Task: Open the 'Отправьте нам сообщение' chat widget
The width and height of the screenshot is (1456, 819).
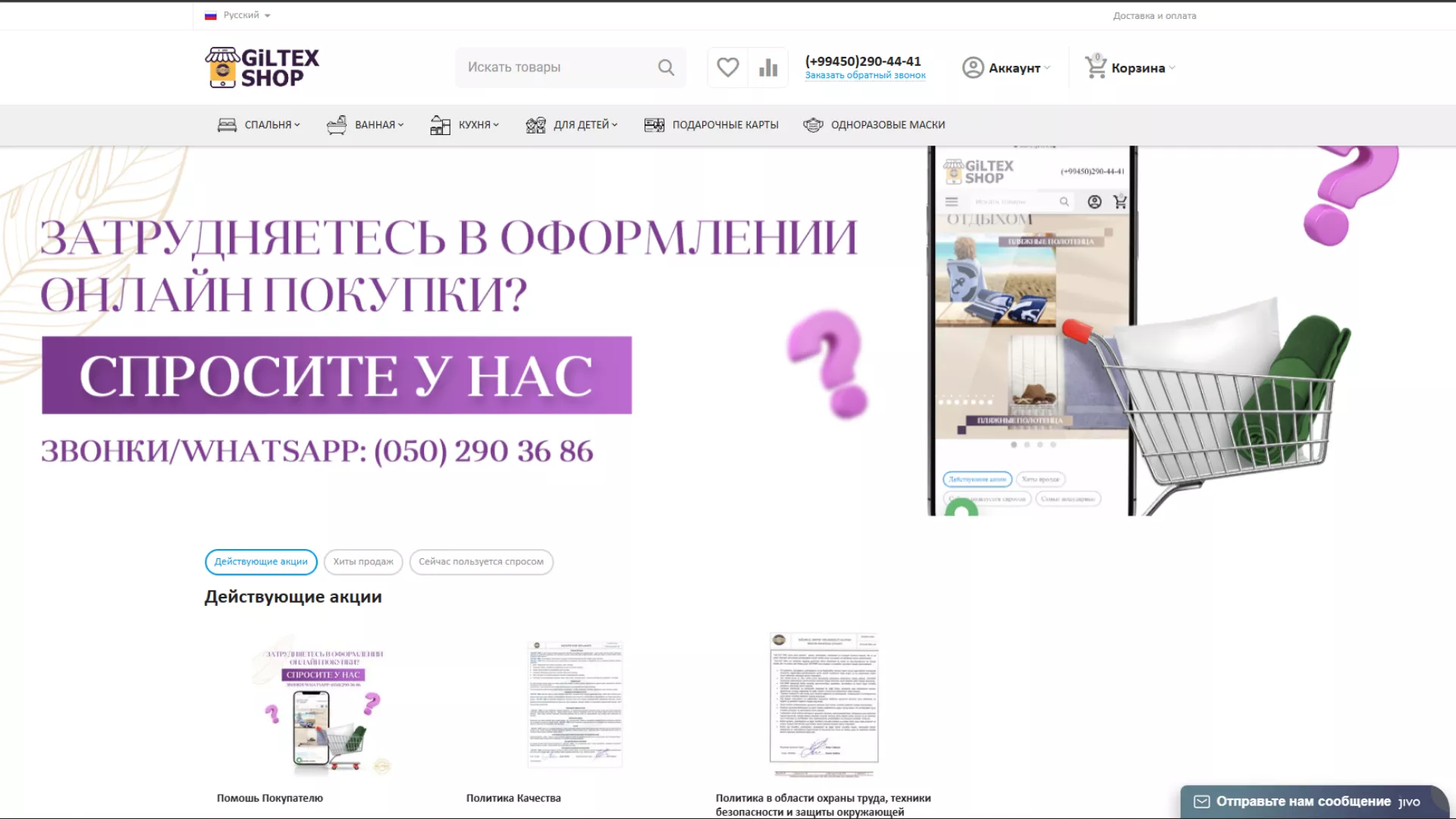Action: point(1302,802)
